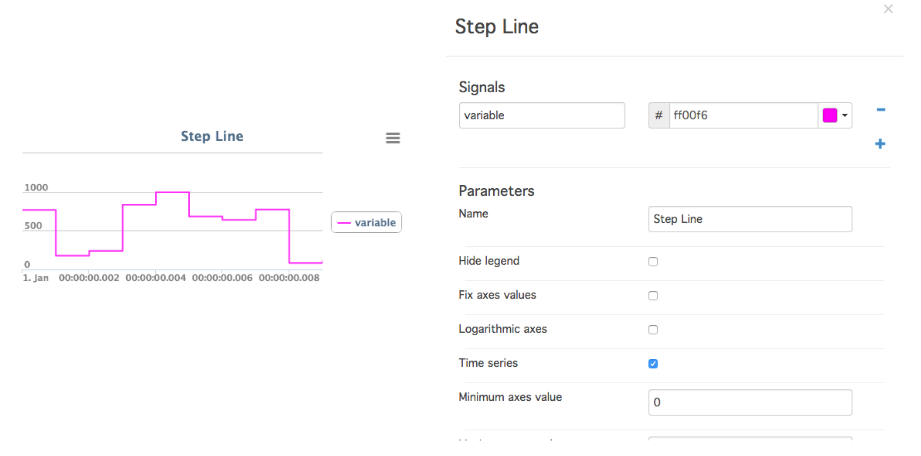Click the Signals section heading
Viewport: 921px width, 456px height.
[x=482, y=88]
